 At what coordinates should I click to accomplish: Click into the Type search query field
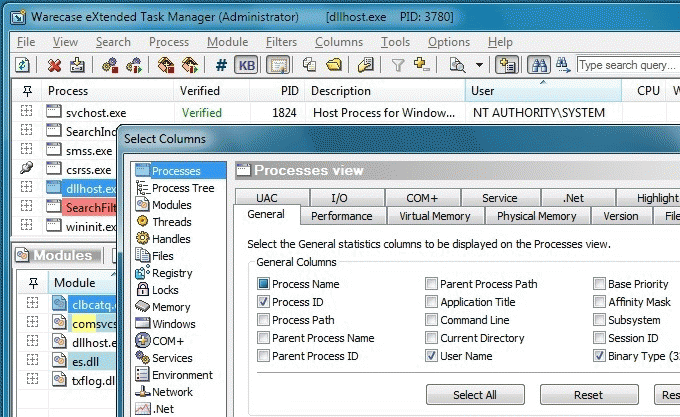click(x=628, y=65)
